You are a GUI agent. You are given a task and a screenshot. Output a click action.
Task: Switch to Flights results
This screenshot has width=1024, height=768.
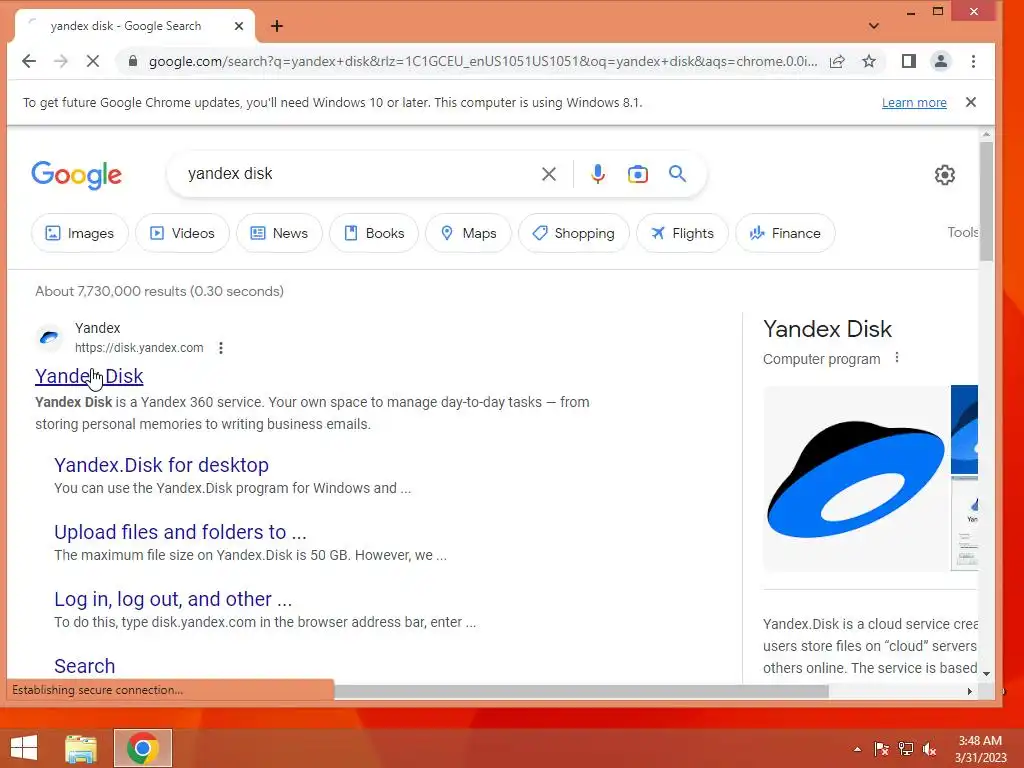tap(682, 233)
